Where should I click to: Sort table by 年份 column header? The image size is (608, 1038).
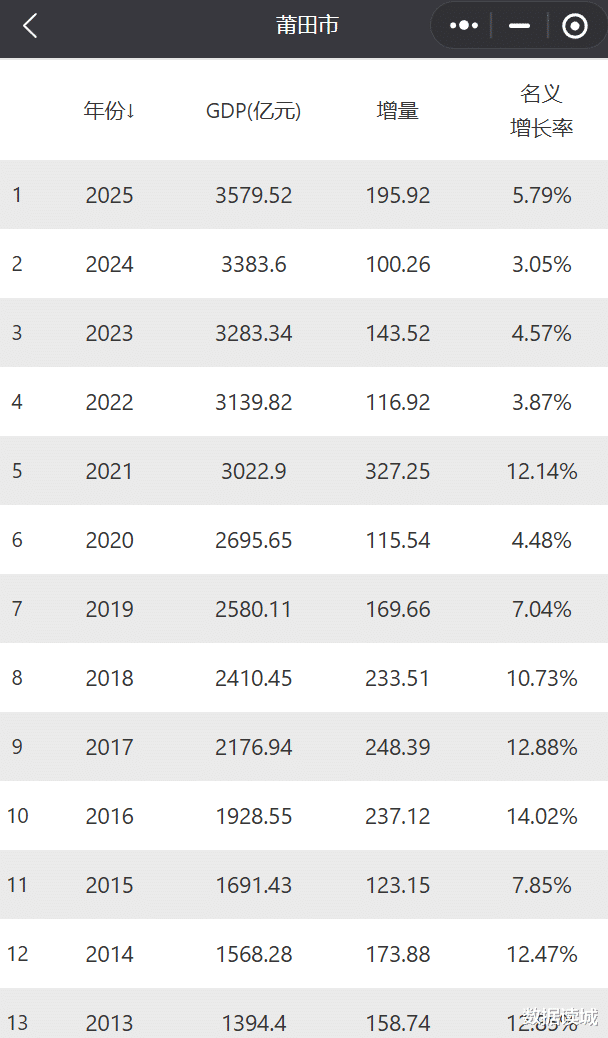pos(109,111)
